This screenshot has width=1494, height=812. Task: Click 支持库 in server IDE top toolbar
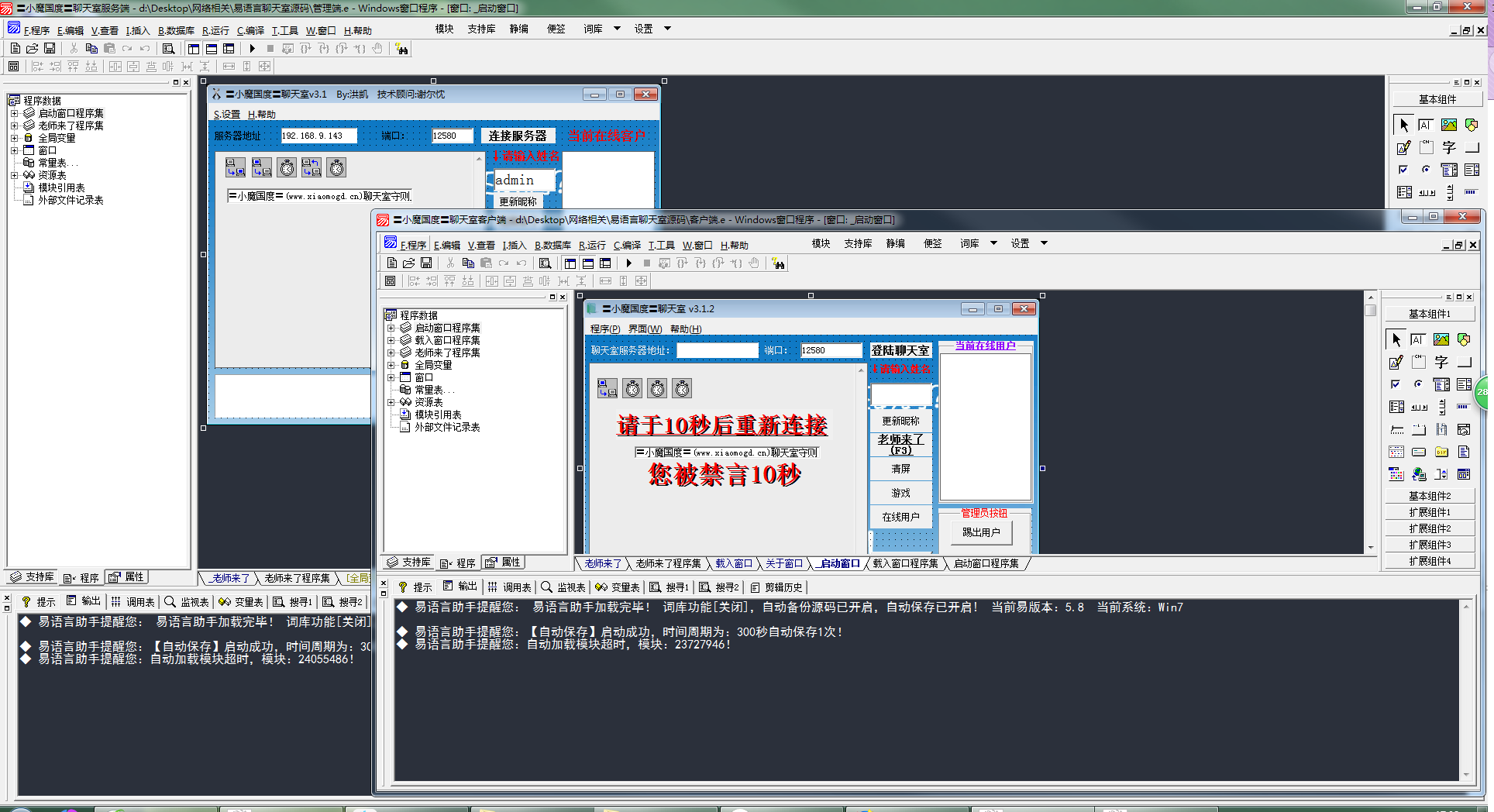pyautogui.click(x=481, y=29)
